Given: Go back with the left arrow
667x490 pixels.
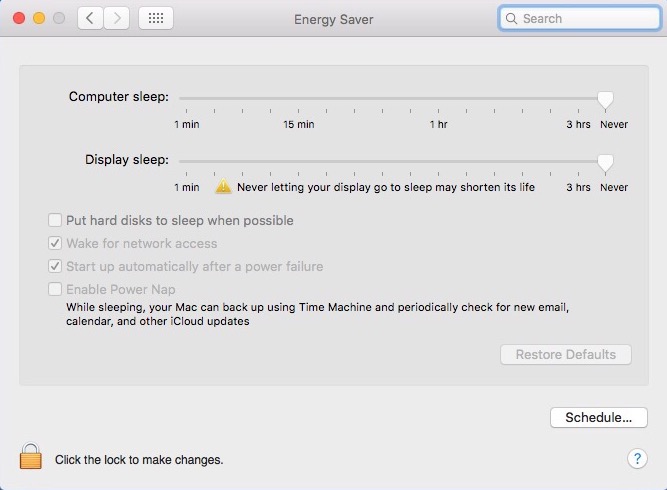Looking at the screenshot, I should tap(90, 18).
